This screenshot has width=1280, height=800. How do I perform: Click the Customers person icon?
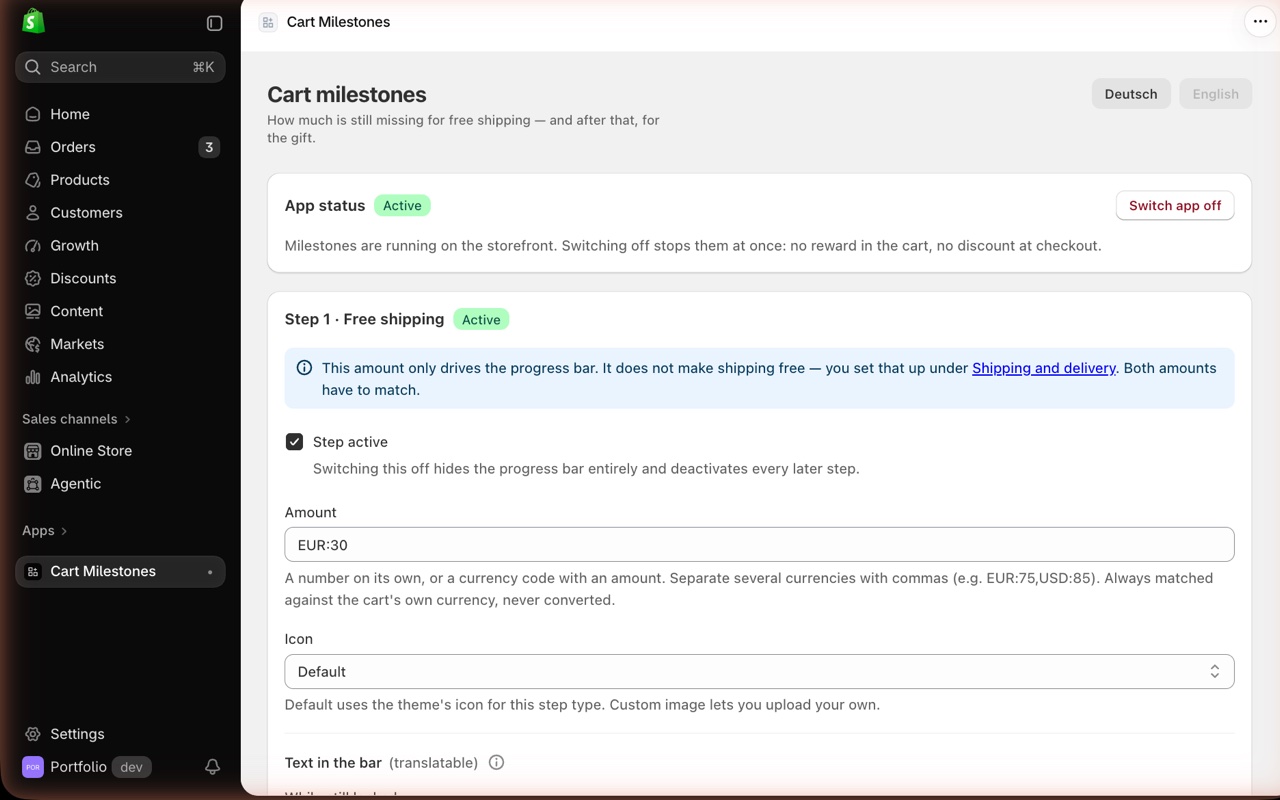tap(33, 213)
